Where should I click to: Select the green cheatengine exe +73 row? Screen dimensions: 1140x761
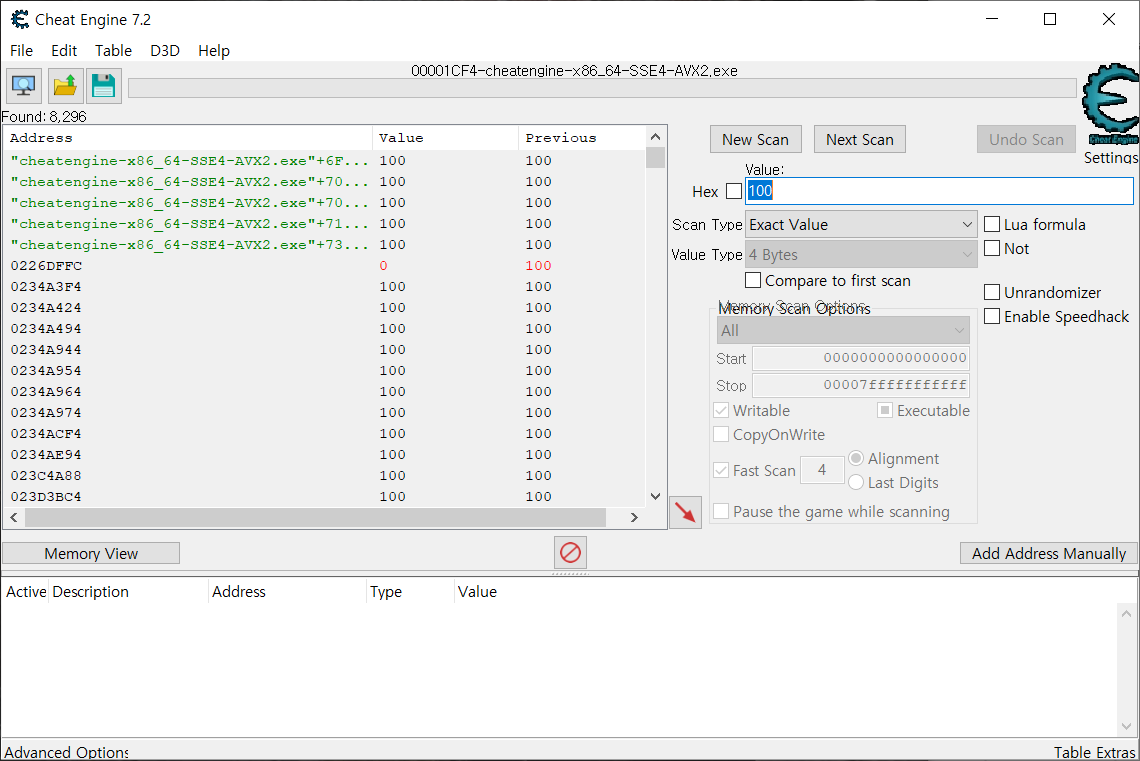324,245
